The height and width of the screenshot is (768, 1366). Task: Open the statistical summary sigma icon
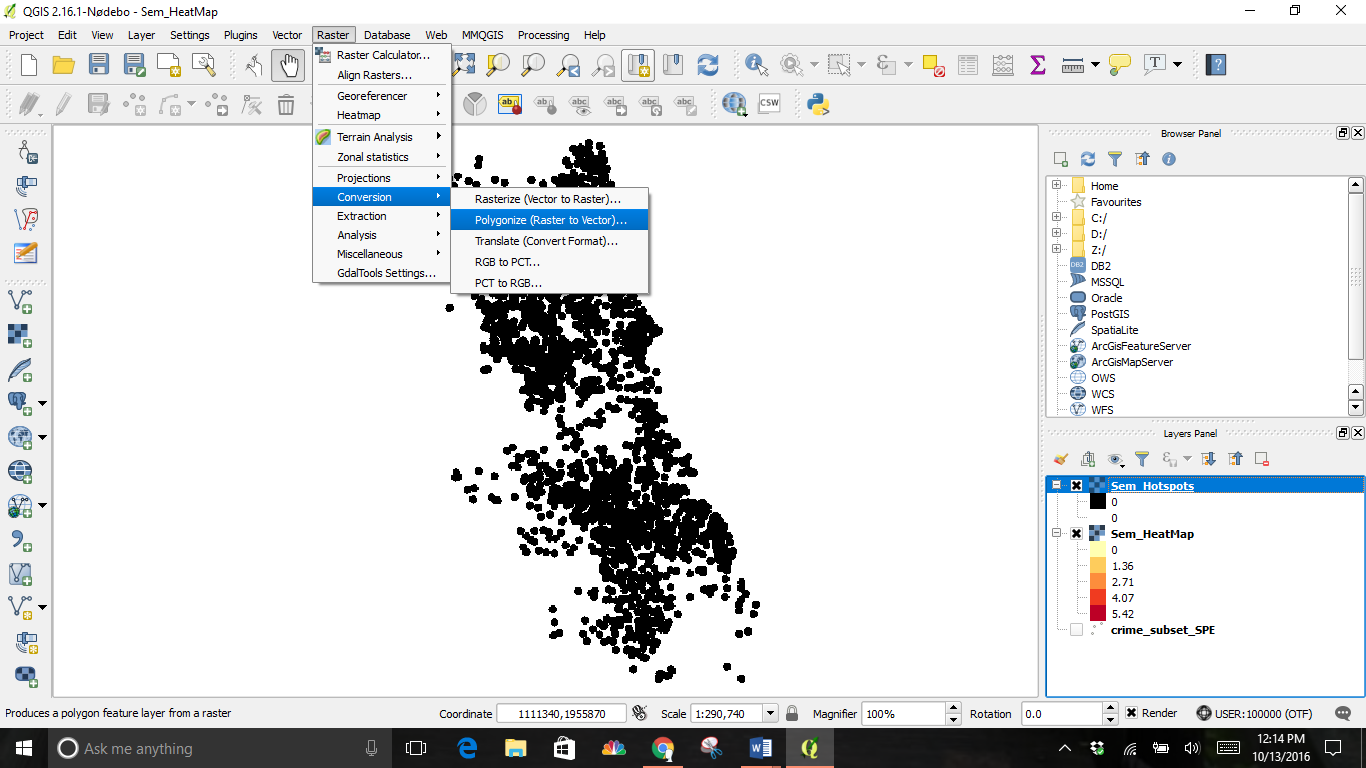[x=1037, y=65]
